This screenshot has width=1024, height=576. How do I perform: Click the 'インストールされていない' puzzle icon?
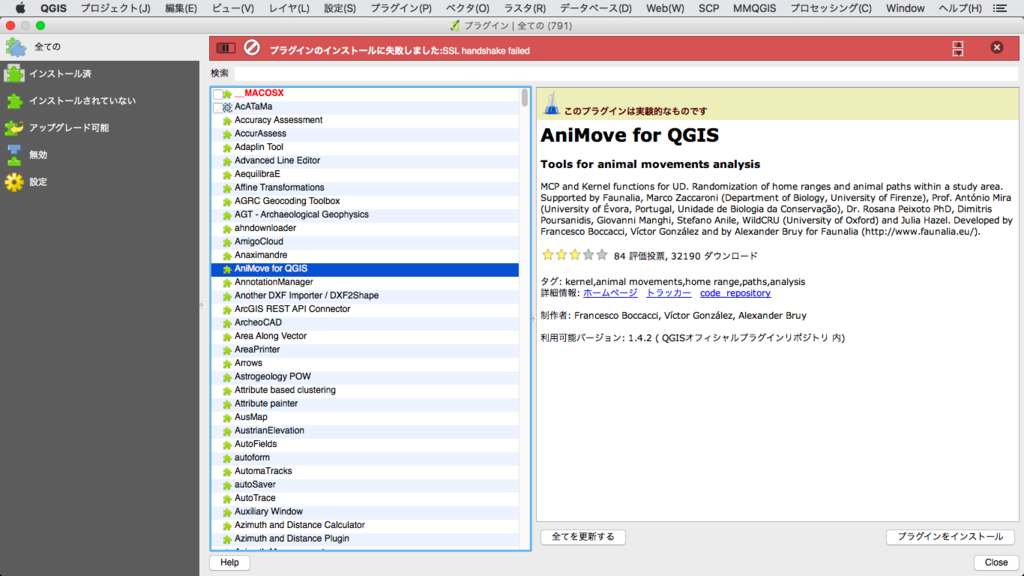(14, 101)
